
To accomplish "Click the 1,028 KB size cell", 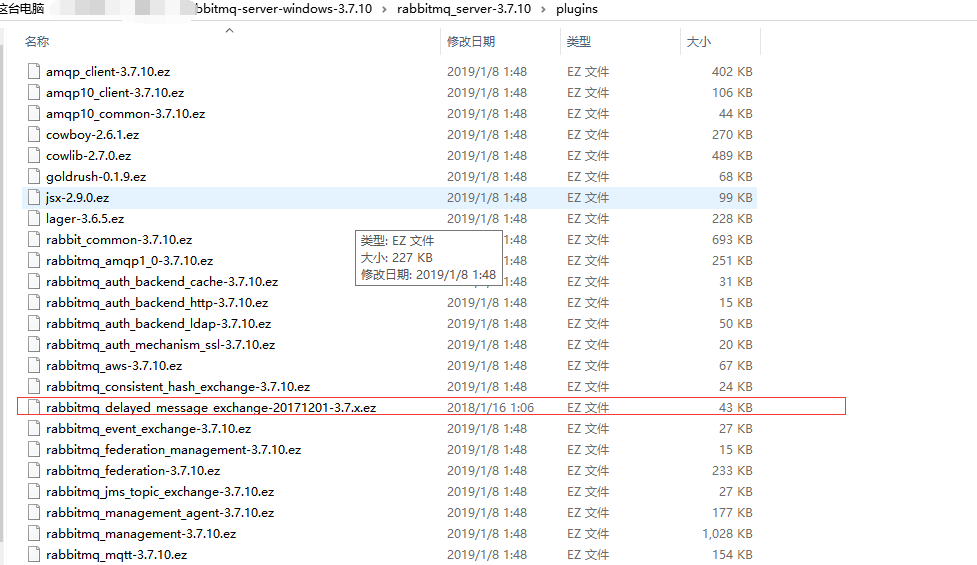I will [727, 534].
